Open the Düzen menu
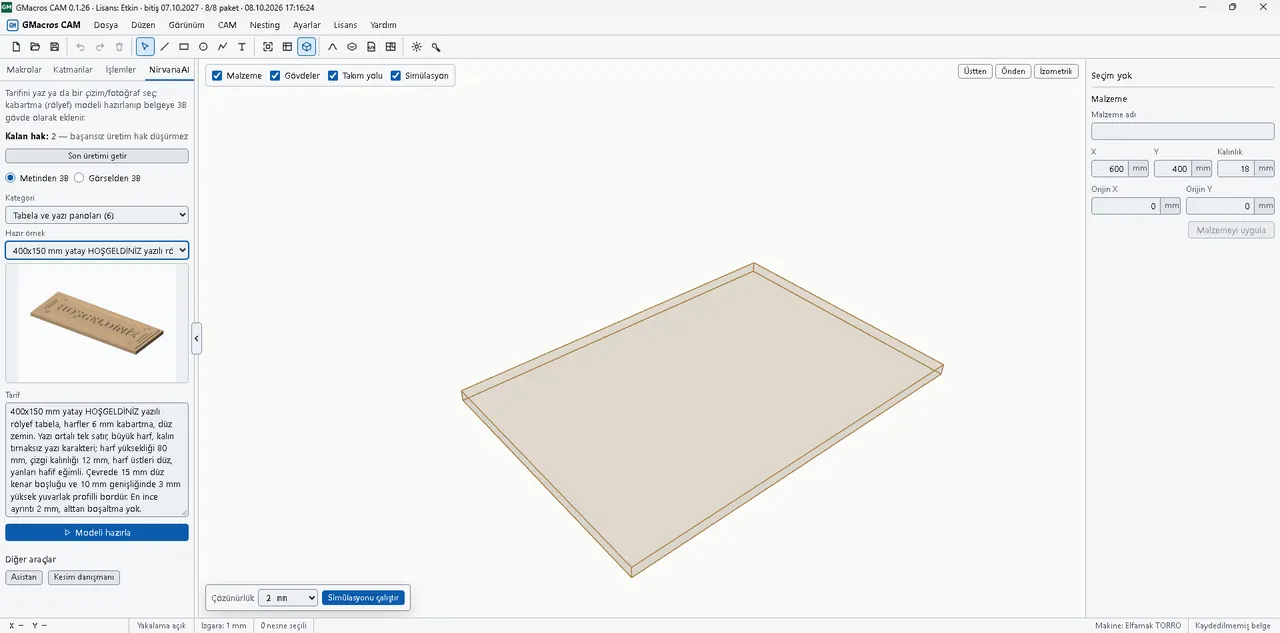 (144, 24)
